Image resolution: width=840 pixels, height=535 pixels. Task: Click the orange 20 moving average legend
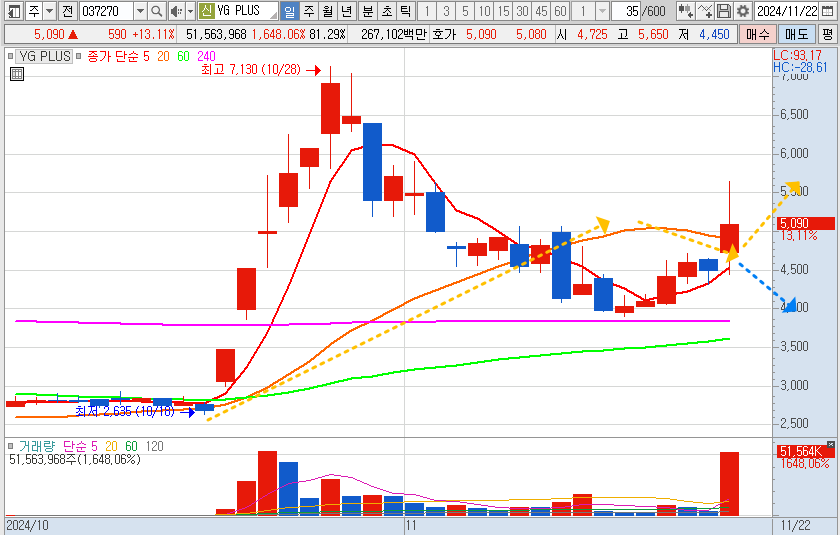(x=163, y=56)
